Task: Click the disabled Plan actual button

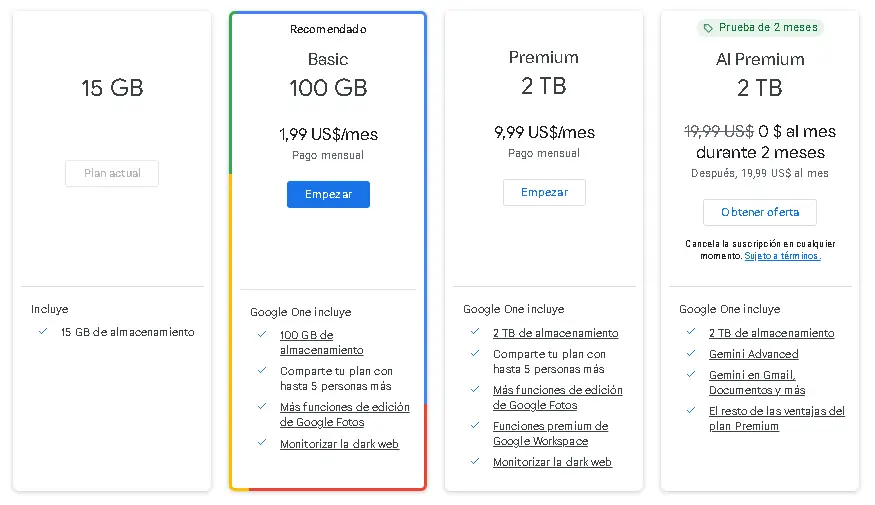Action: tap(112, 173)
